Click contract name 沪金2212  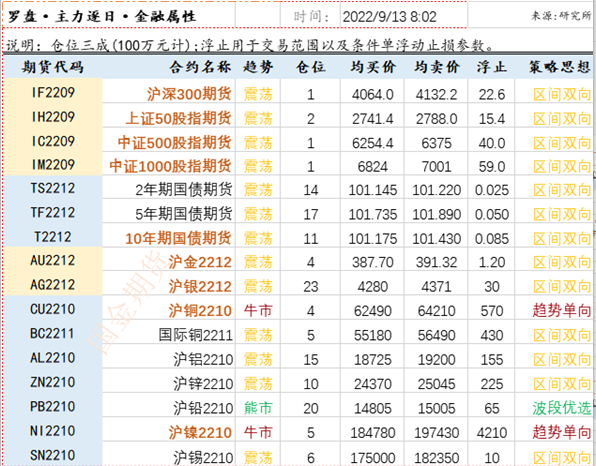[200, 262]
